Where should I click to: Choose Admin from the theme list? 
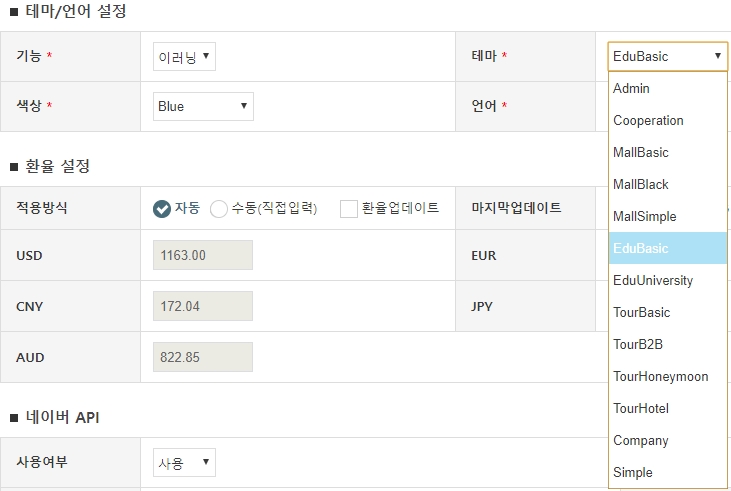[x=668, y=88]
